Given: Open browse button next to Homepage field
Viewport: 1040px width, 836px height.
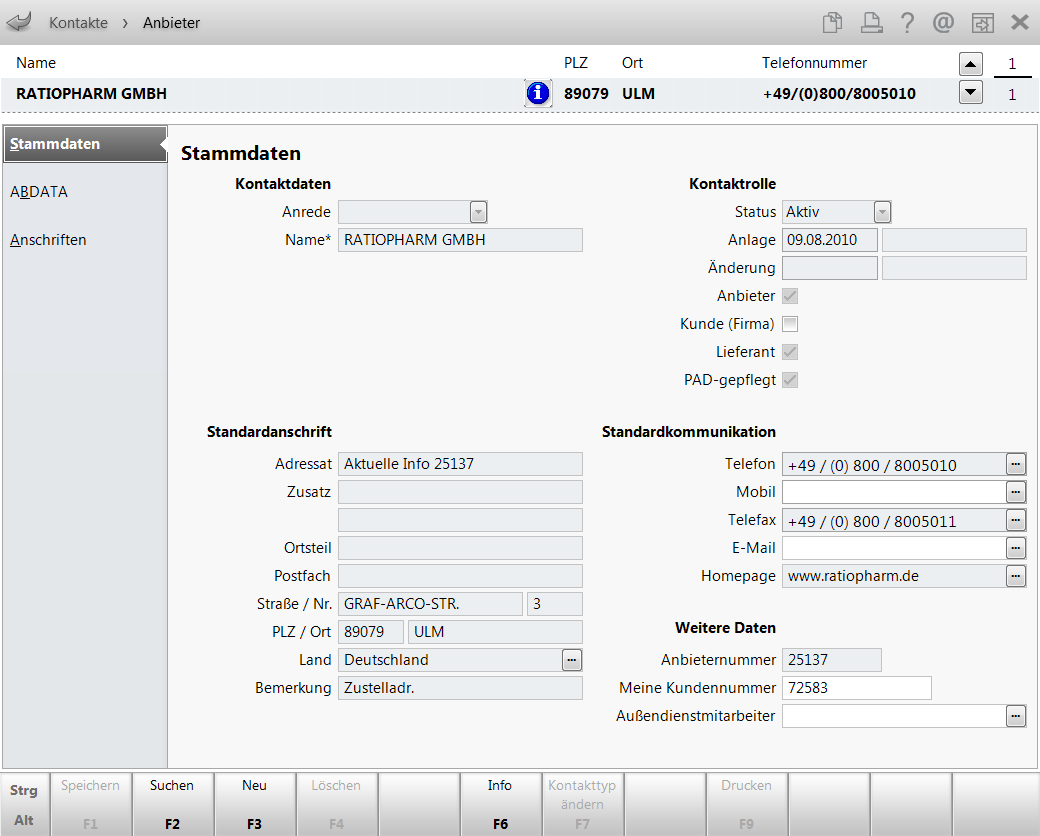Looking at the screenshot, I should pyautogui.click(x=1015, y=576).
